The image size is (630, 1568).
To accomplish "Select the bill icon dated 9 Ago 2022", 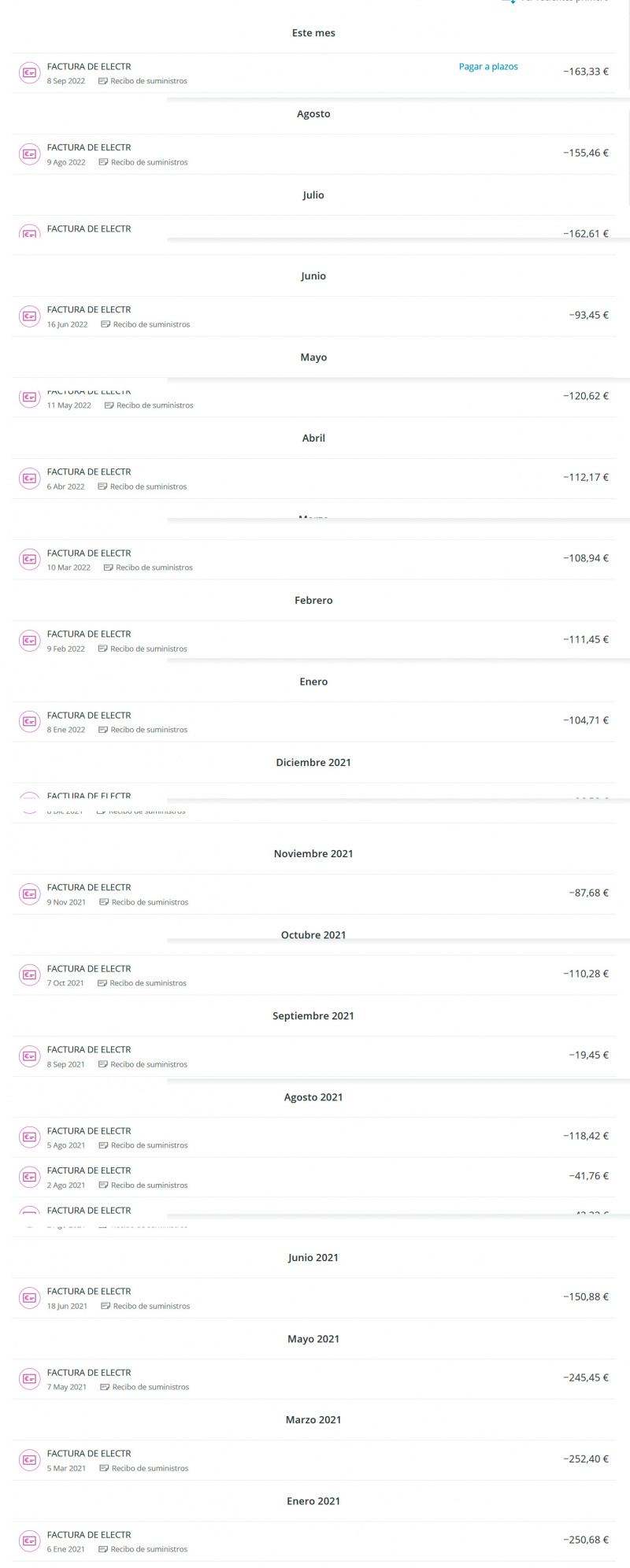I will coord(29,154).
